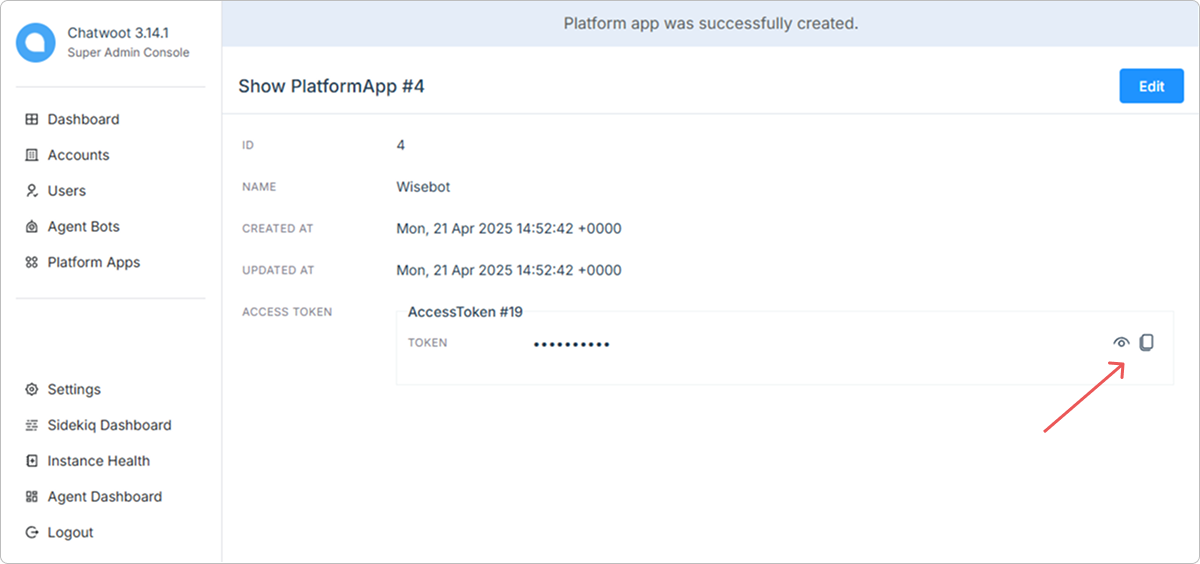Click the blue Edit button
1200x564 pixels.
(x=1152, y=86)
